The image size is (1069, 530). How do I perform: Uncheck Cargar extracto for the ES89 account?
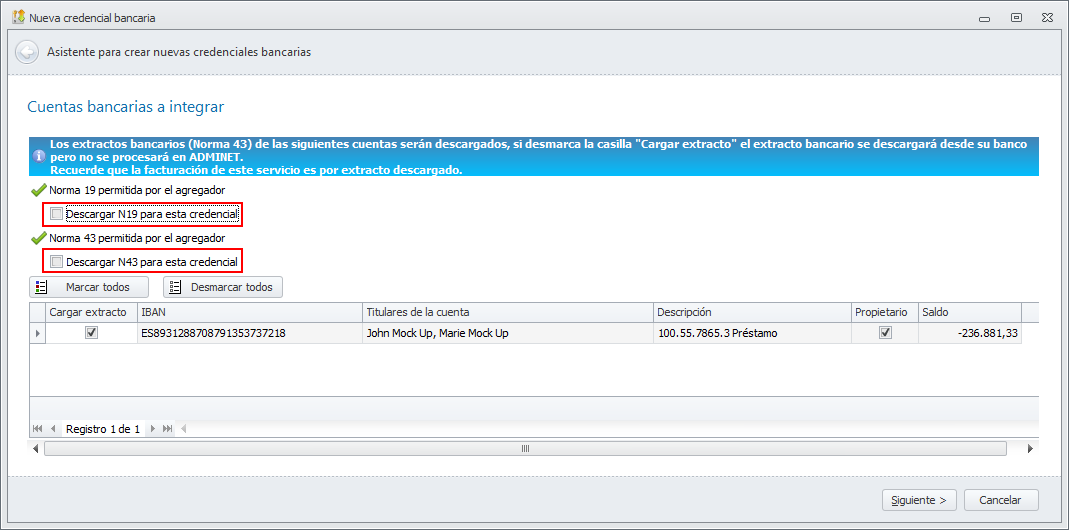91,333
